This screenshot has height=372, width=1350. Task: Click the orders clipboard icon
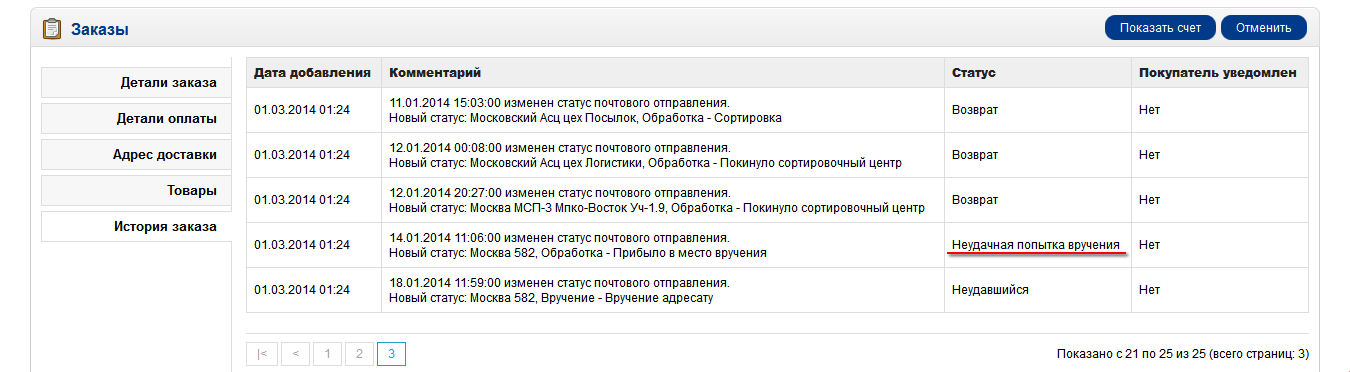[x=52, y=29]
